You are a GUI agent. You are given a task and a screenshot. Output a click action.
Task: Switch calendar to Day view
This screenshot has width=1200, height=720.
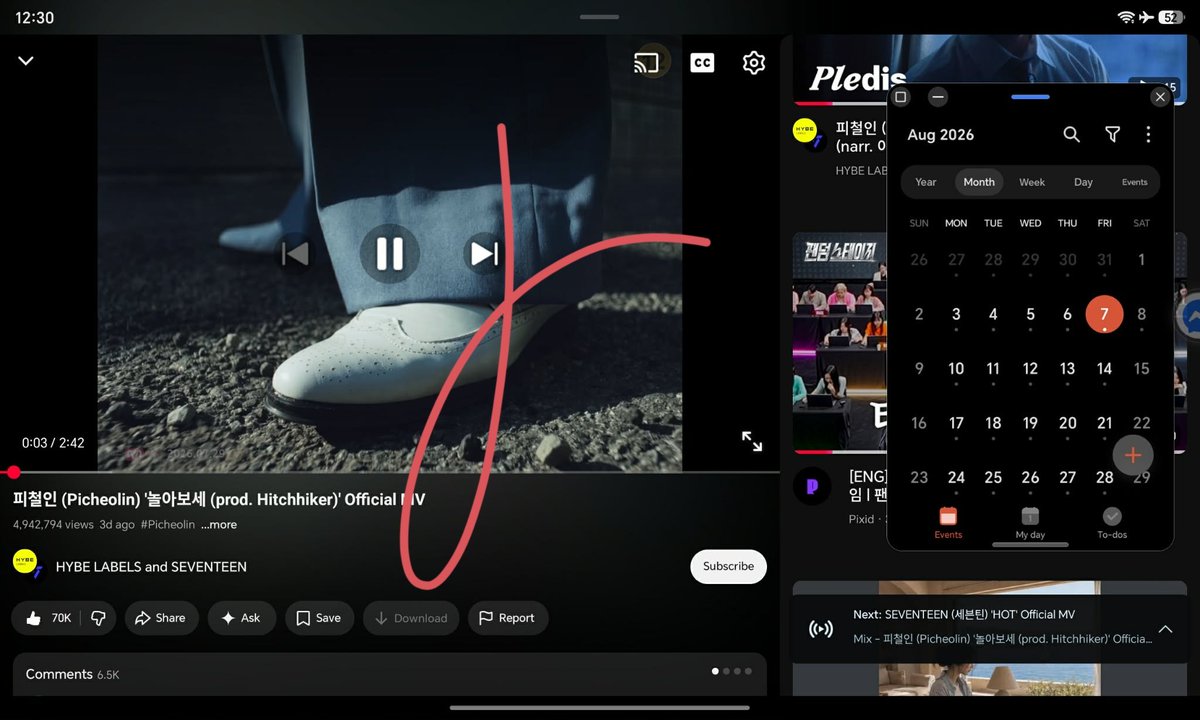click(1083, 182)
